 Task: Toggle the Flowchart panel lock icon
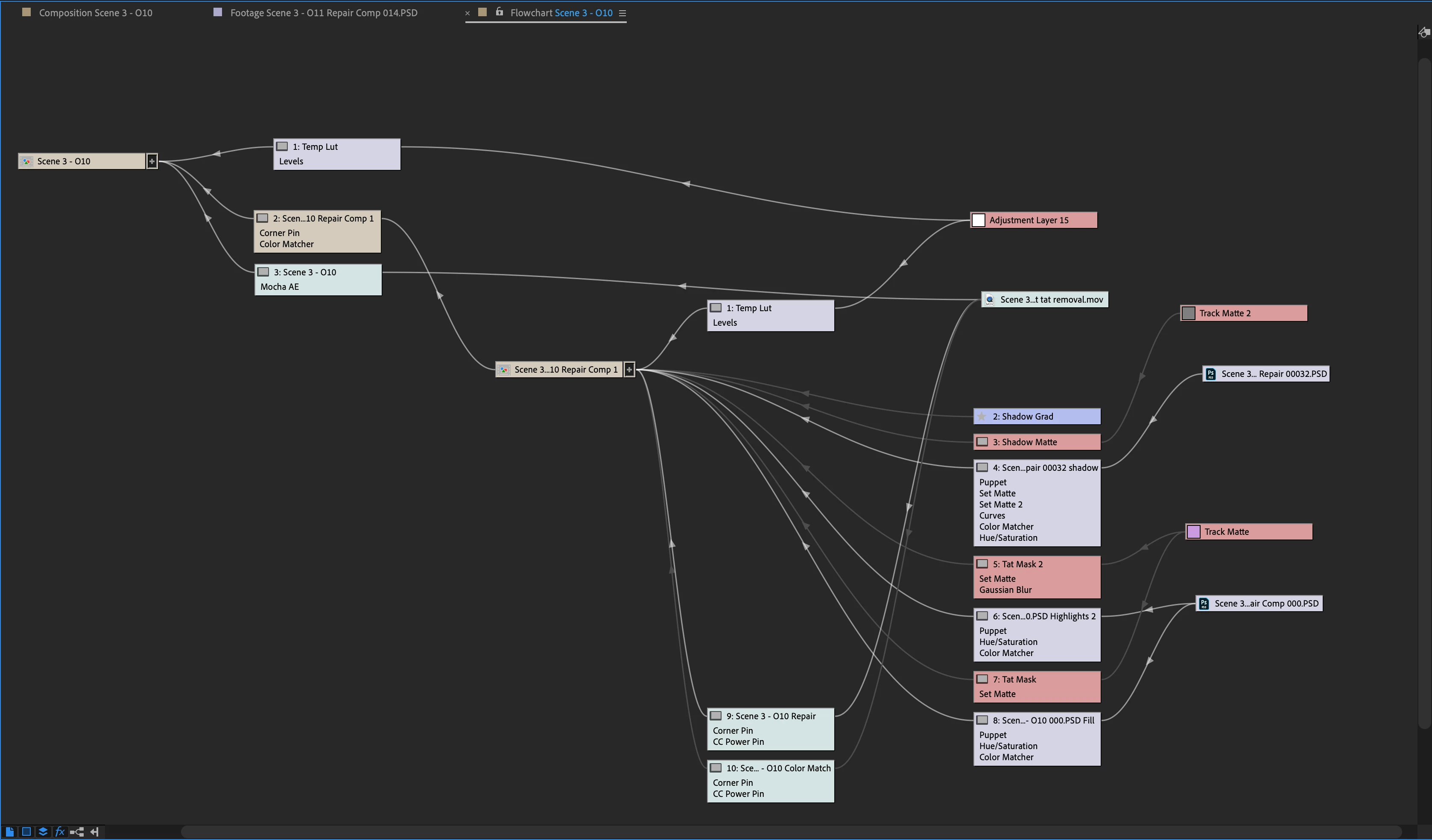tap(499, 12)
